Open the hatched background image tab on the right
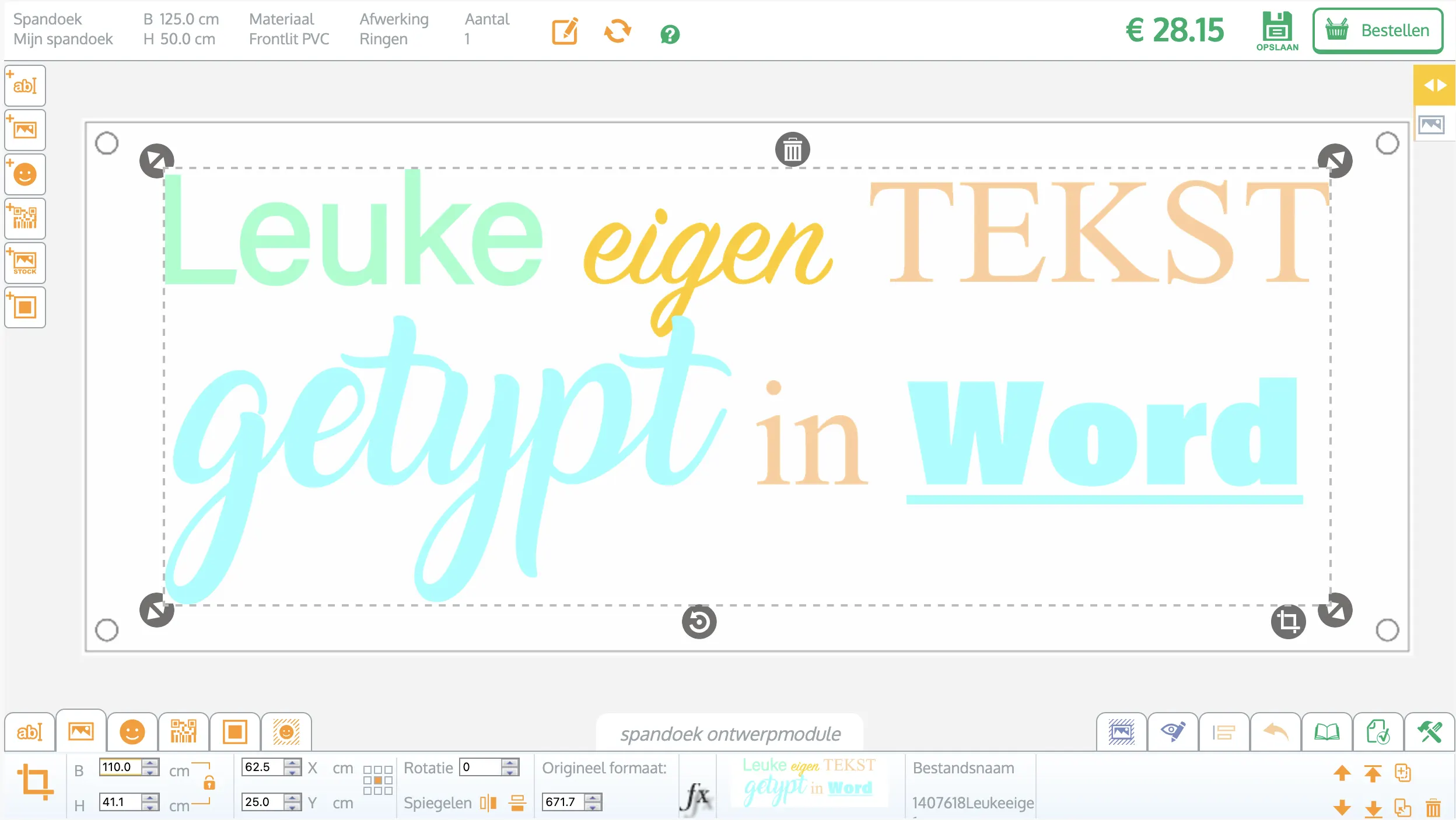1456x820 pixels. pyautogui.click(x=1121, y=732)
